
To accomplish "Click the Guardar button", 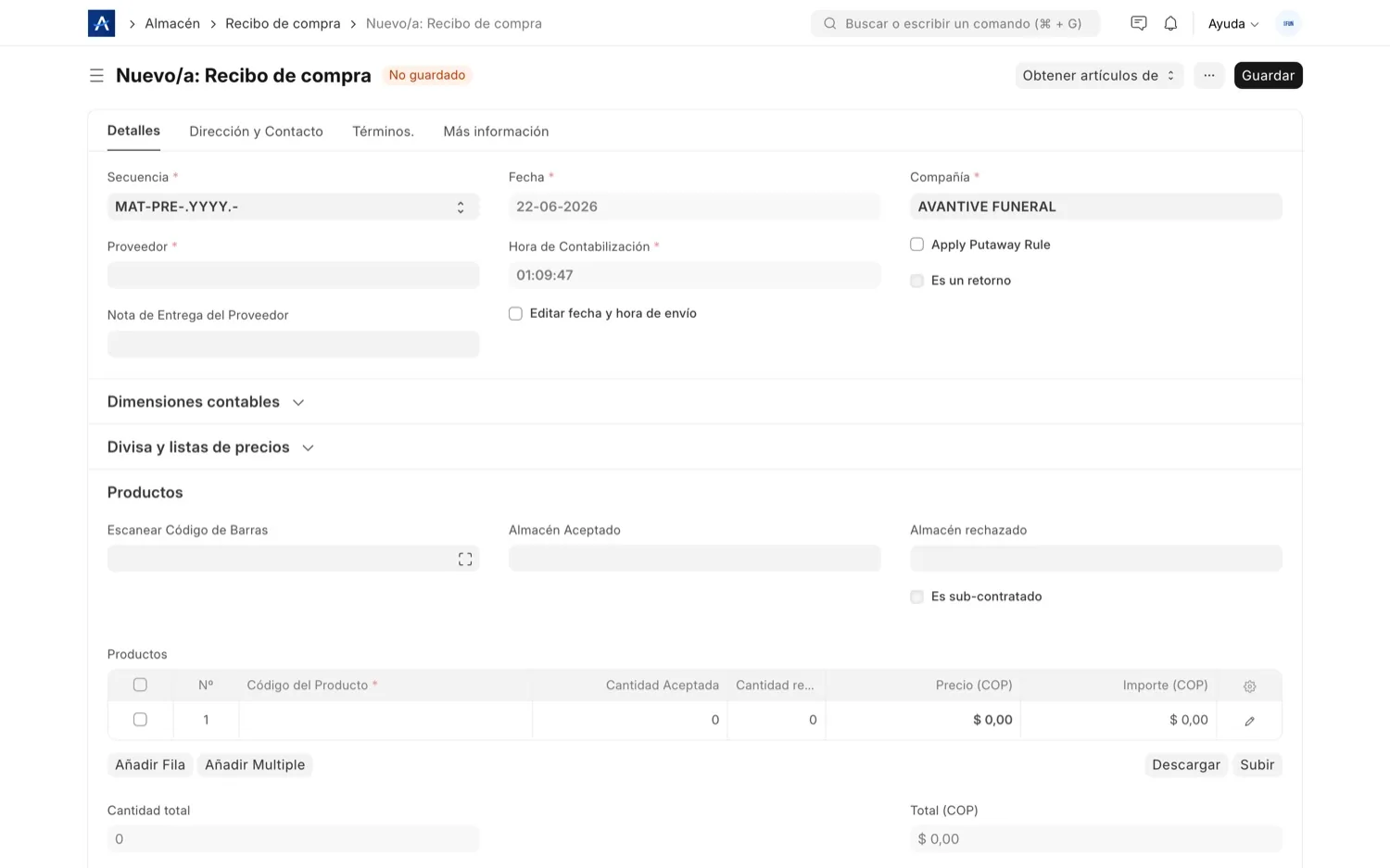I will point(1268,75).
